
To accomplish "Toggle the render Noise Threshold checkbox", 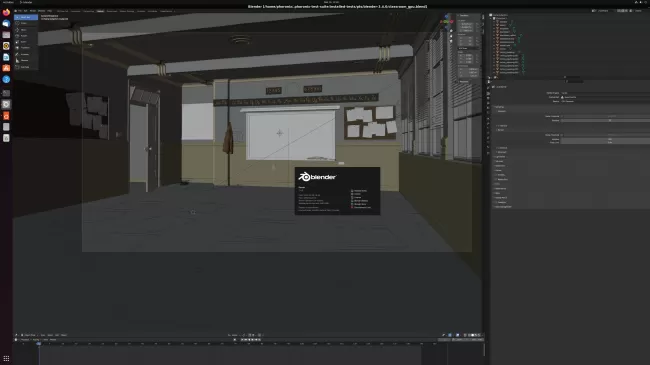I will click(562, 135).
